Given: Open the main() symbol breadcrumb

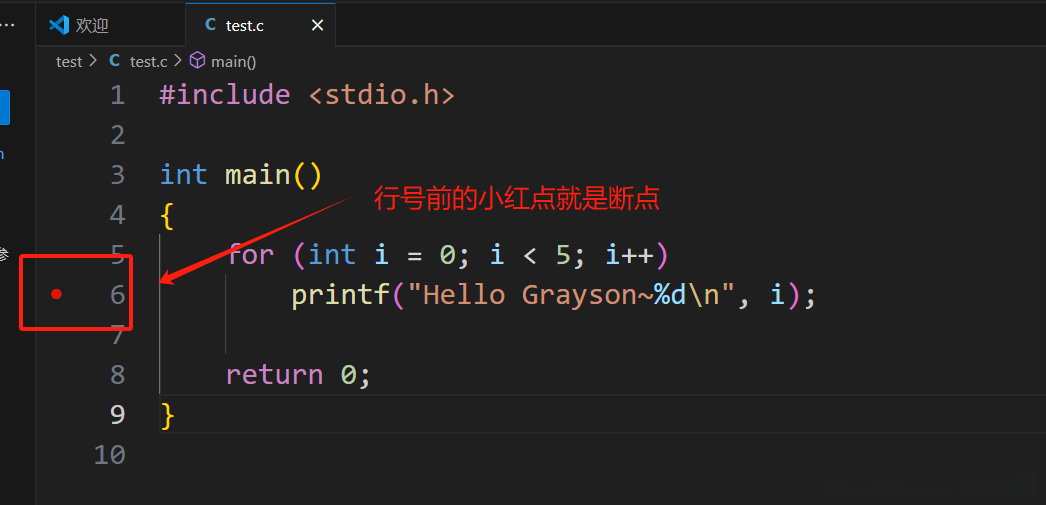Looking at the screenshot, I should 233,61.
